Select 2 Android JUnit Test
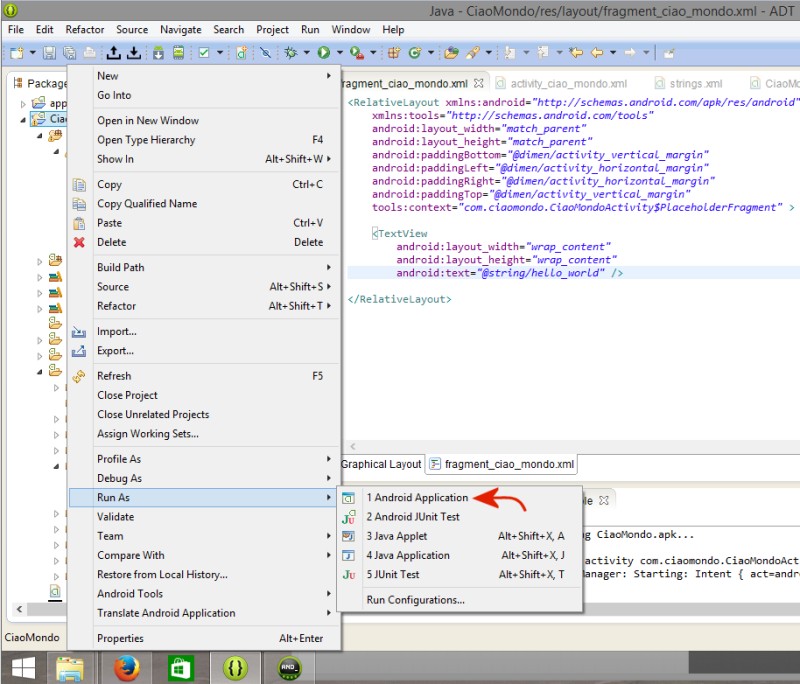Viewport: 800px width, 684px height. coord(461,517)
